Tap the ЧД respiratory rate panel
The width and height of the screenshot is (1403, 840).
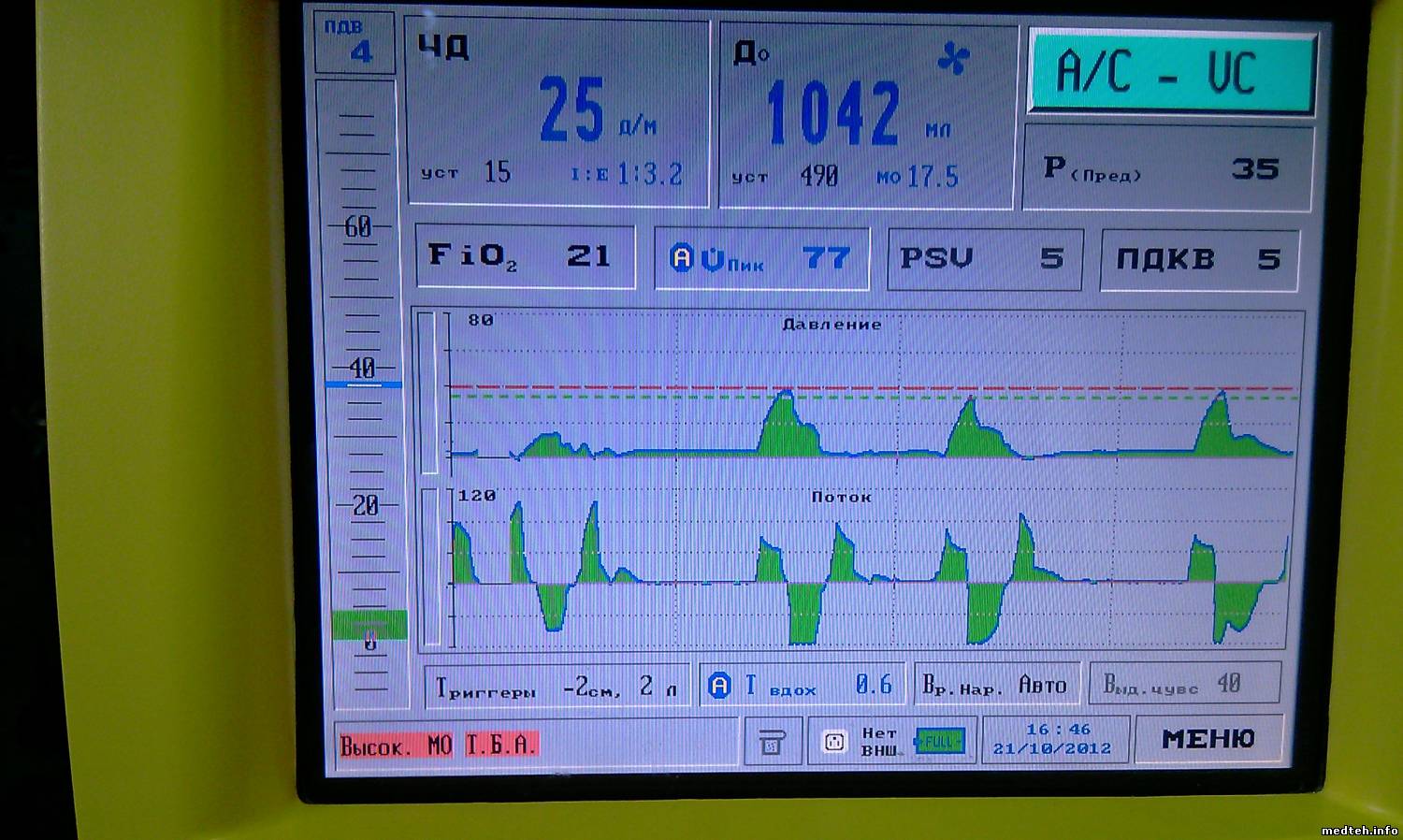pyautogui.click(x=557, y=114)
